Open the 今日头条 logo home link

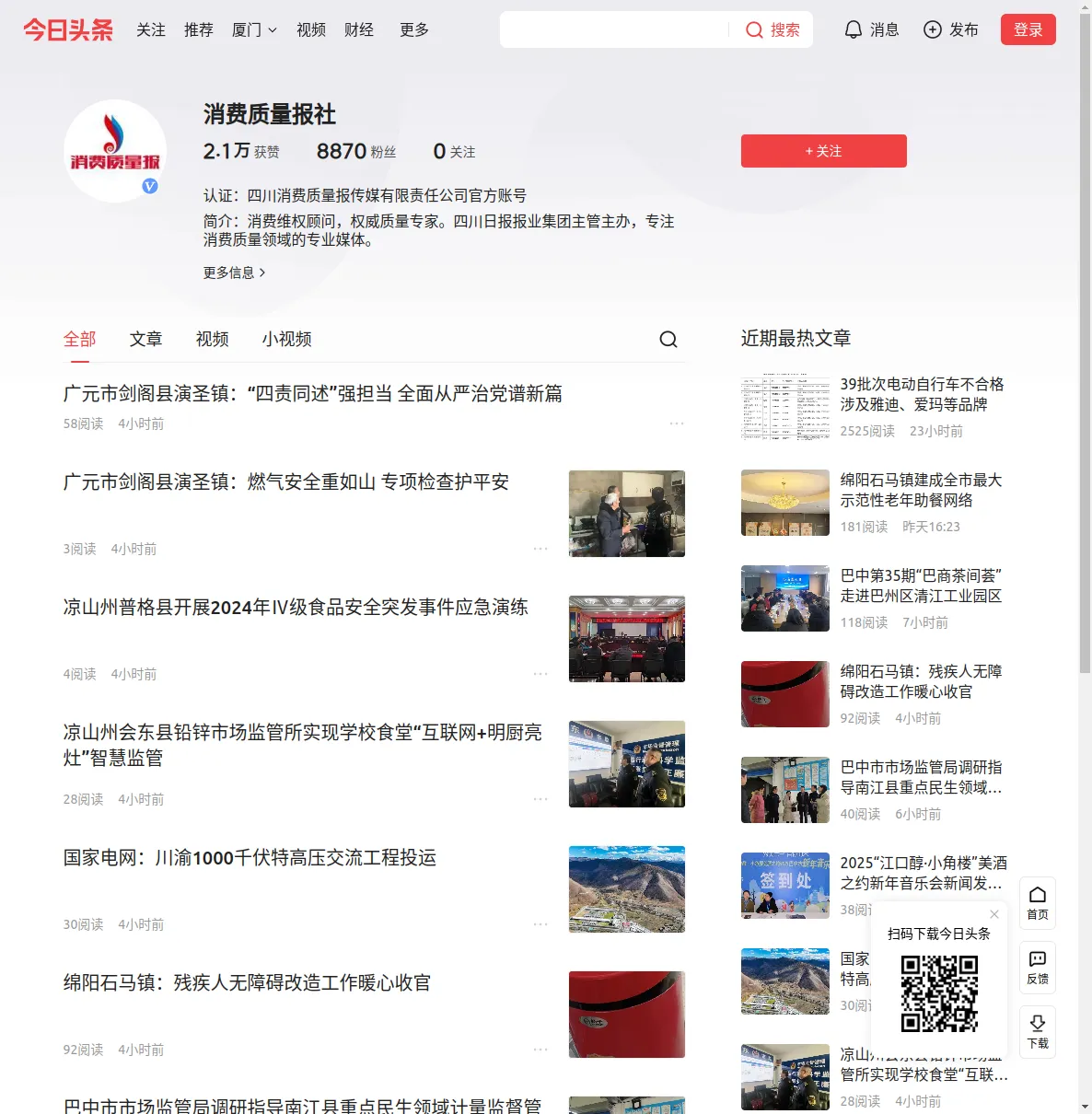68,29
